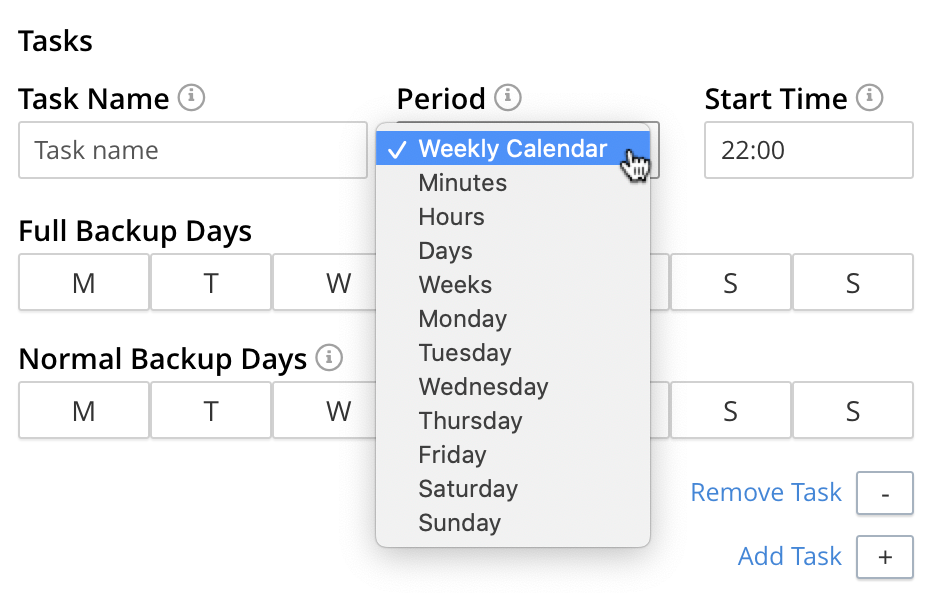
Task: Choose Hours from the Period list
Action: (452, 217)
